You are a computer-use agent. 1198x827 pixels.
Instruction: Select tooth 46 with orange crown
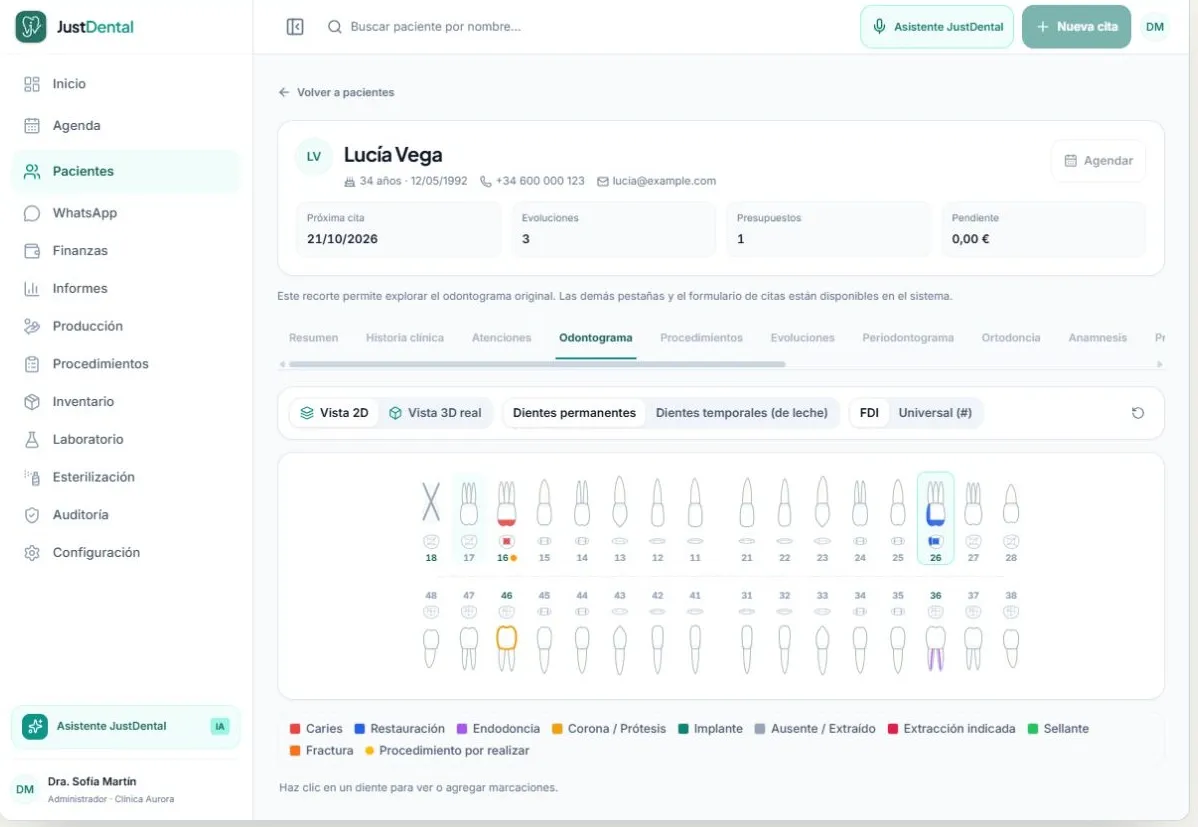click(x=506, y=632)
